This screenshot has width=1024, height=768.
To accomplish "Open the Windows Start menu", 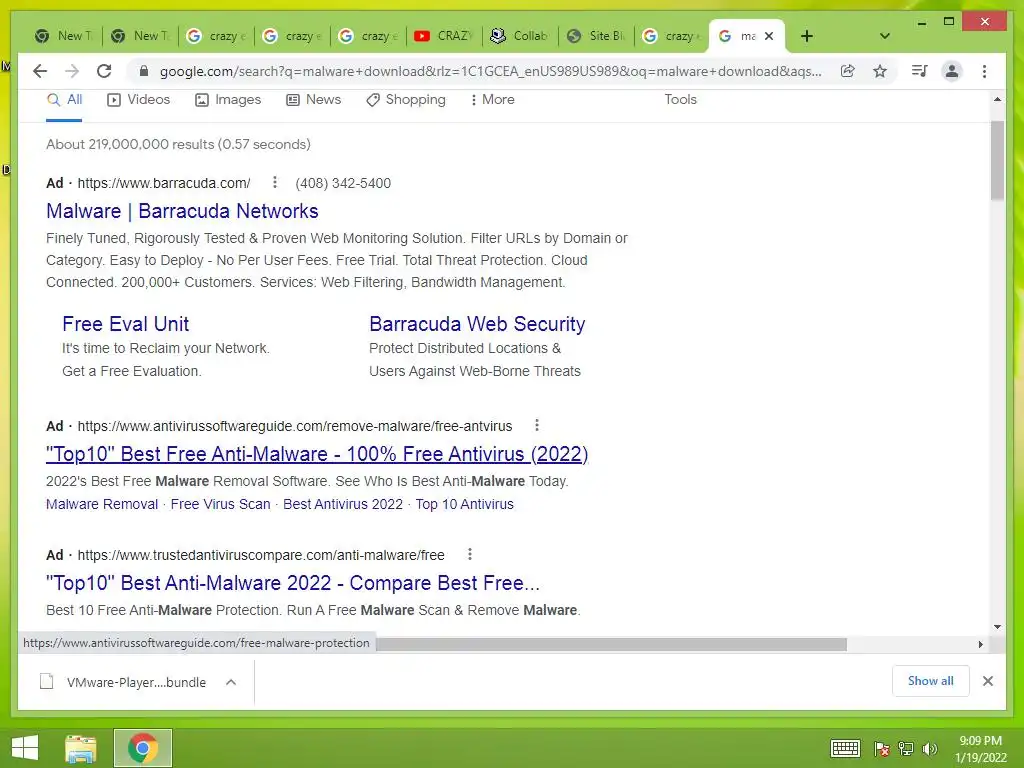I will (x=25, y=748).
